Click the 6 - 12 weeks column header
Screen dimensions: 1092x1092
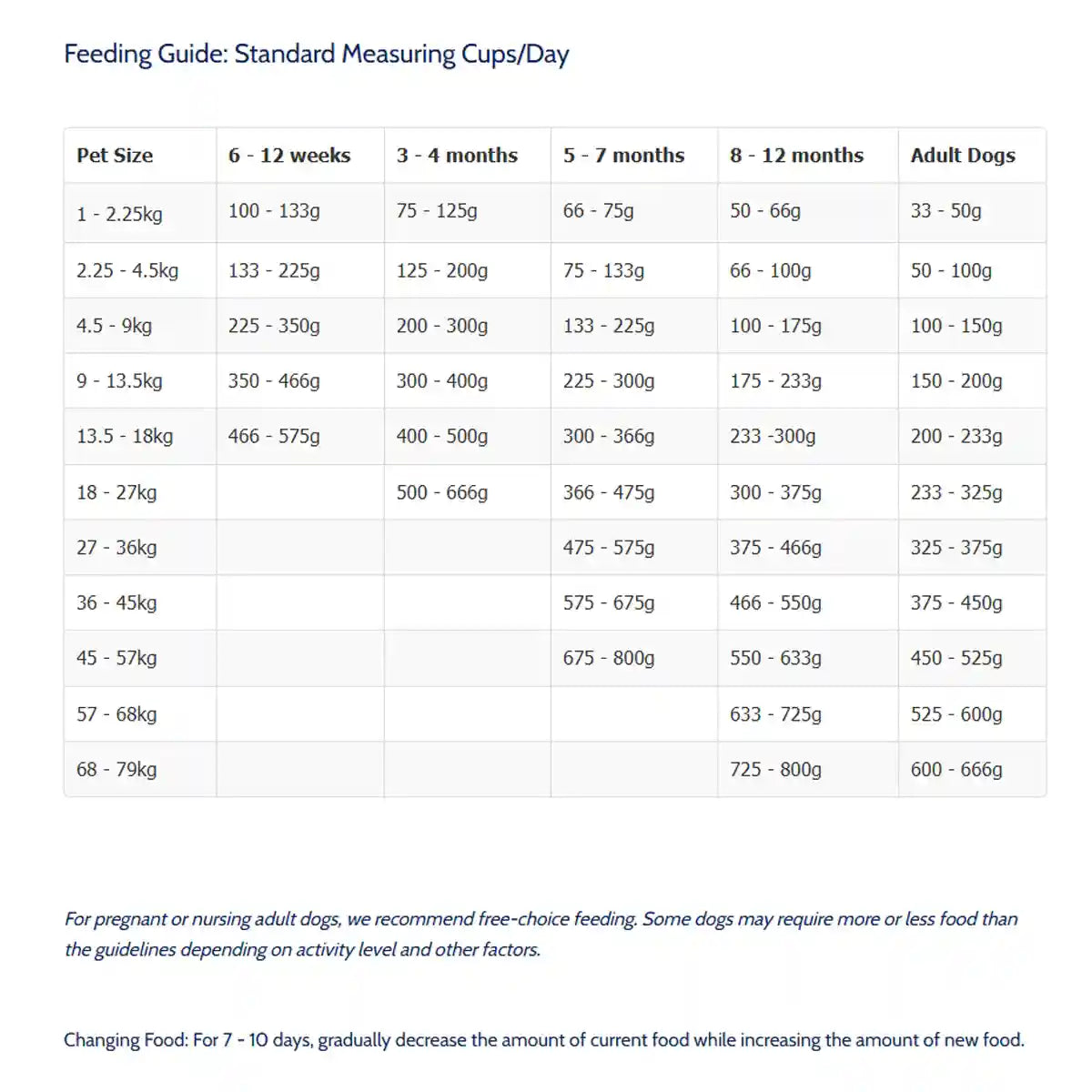[289, 156]
